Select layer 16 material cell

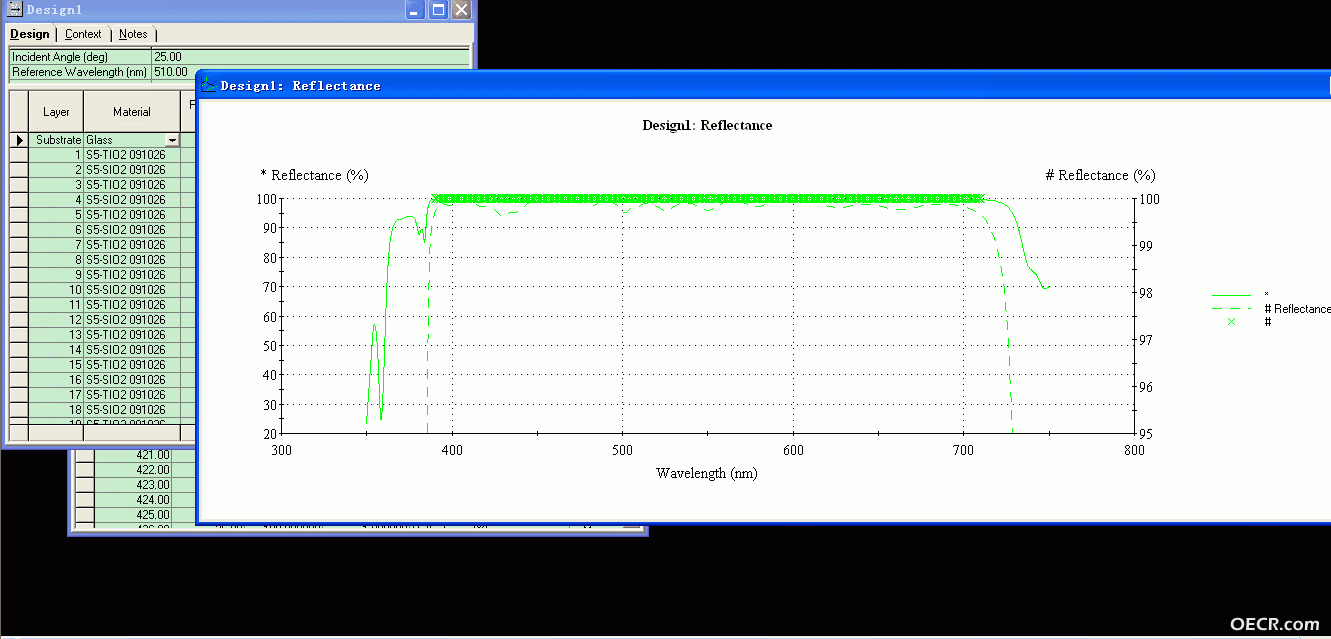coord(132,380)
